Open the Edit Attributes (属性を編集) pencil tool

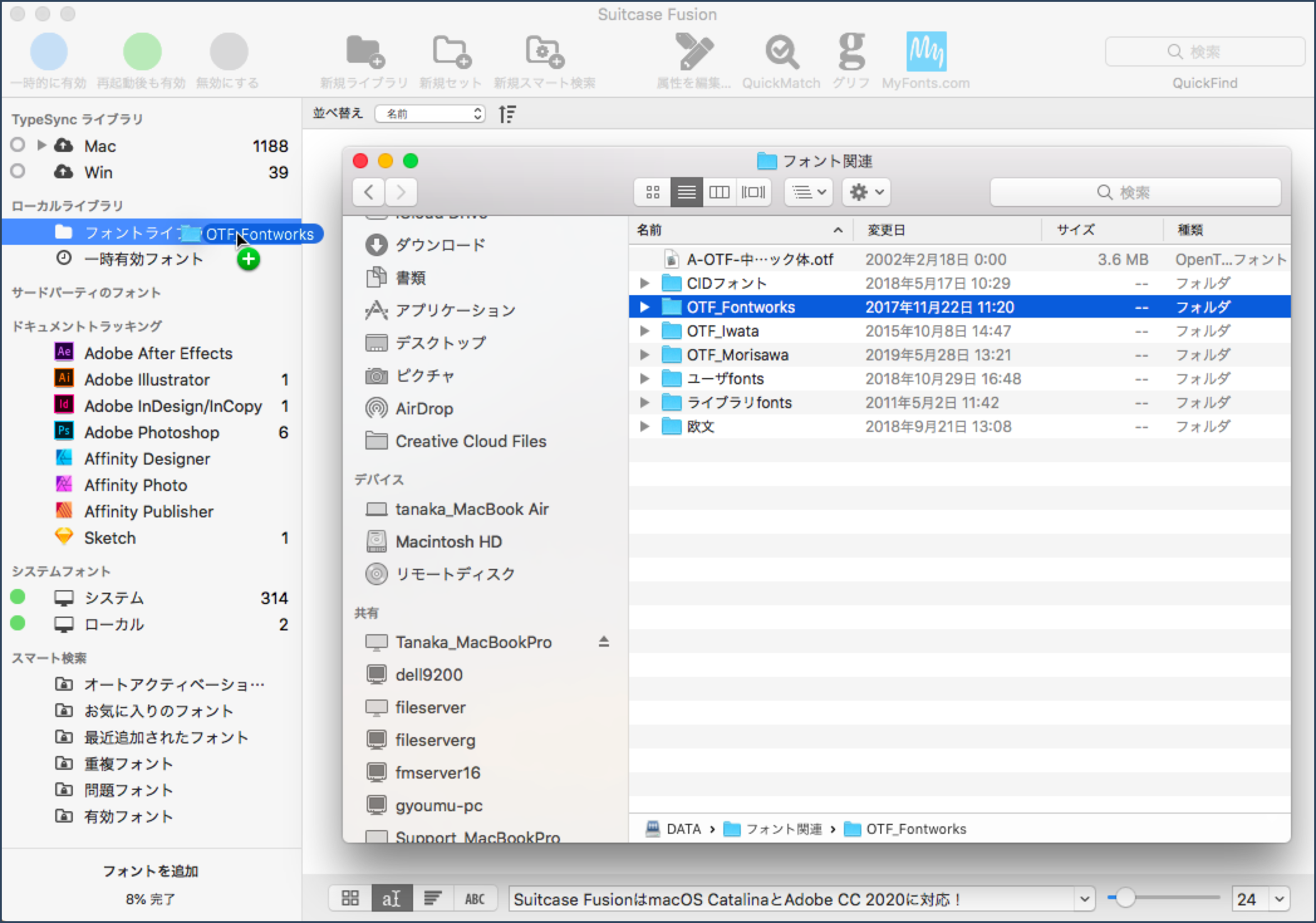(694, 51)
